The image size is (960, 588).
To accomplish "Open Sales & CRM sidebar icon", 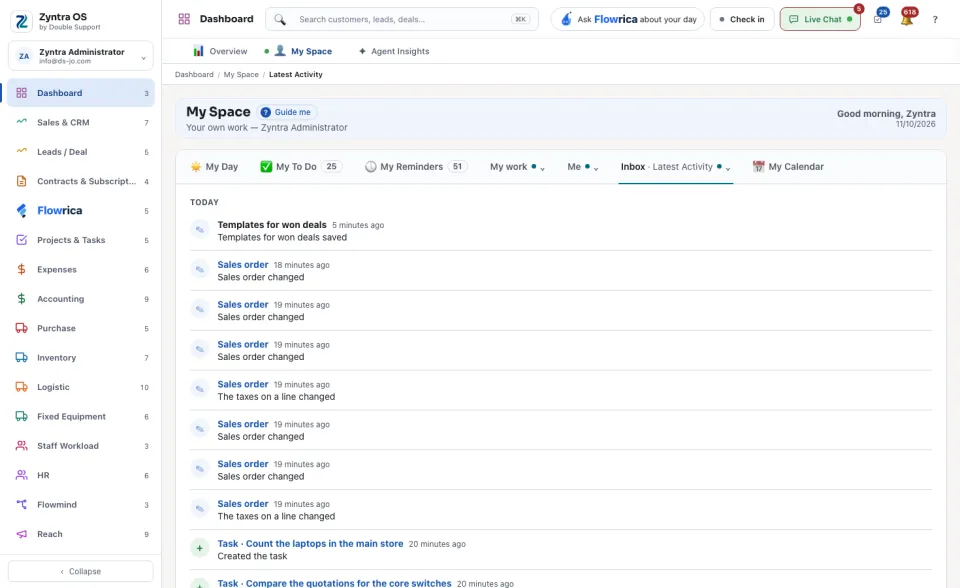I will [x=21, y=122].
